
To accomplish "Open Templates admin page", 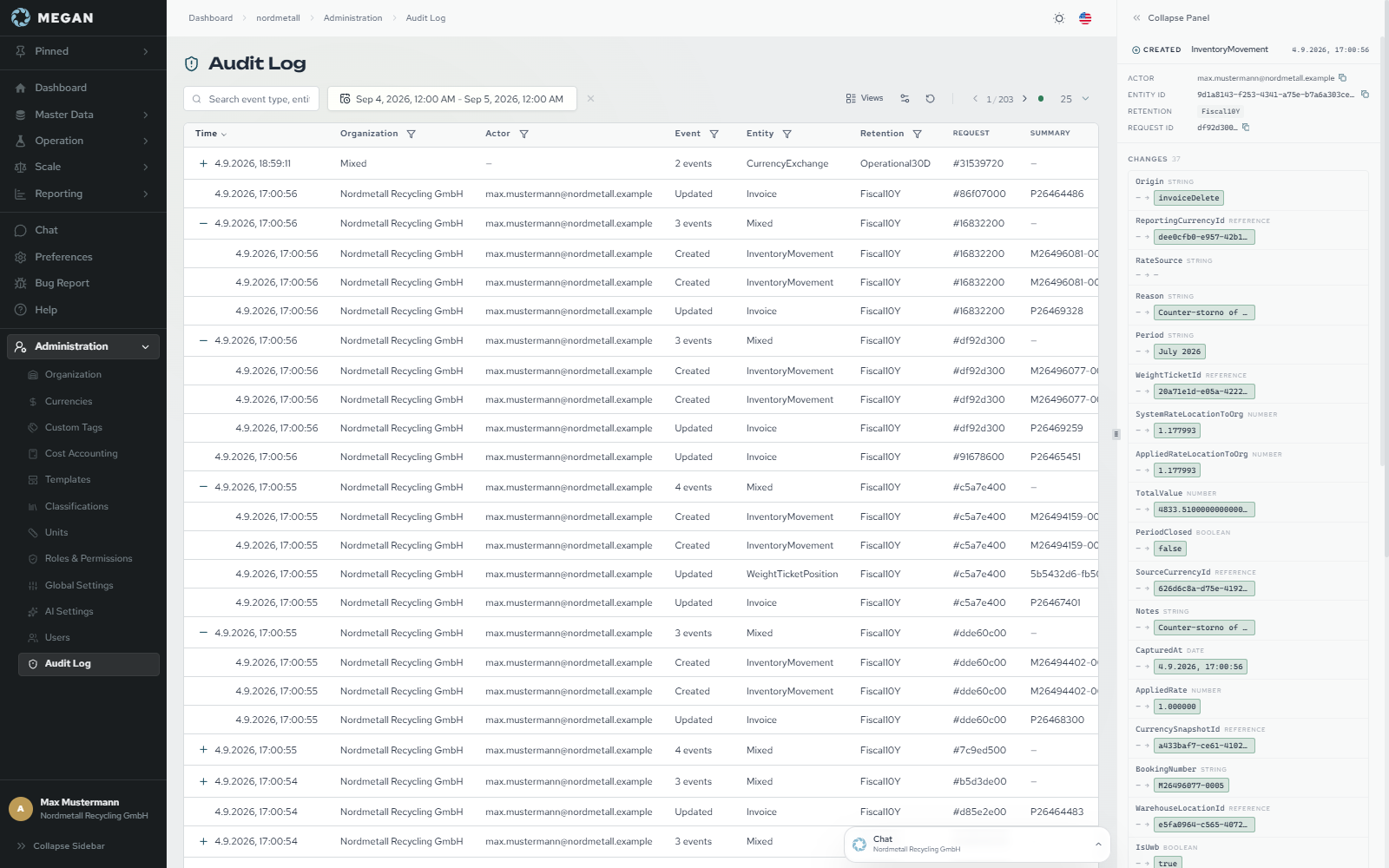I will [x=89, y=479].
